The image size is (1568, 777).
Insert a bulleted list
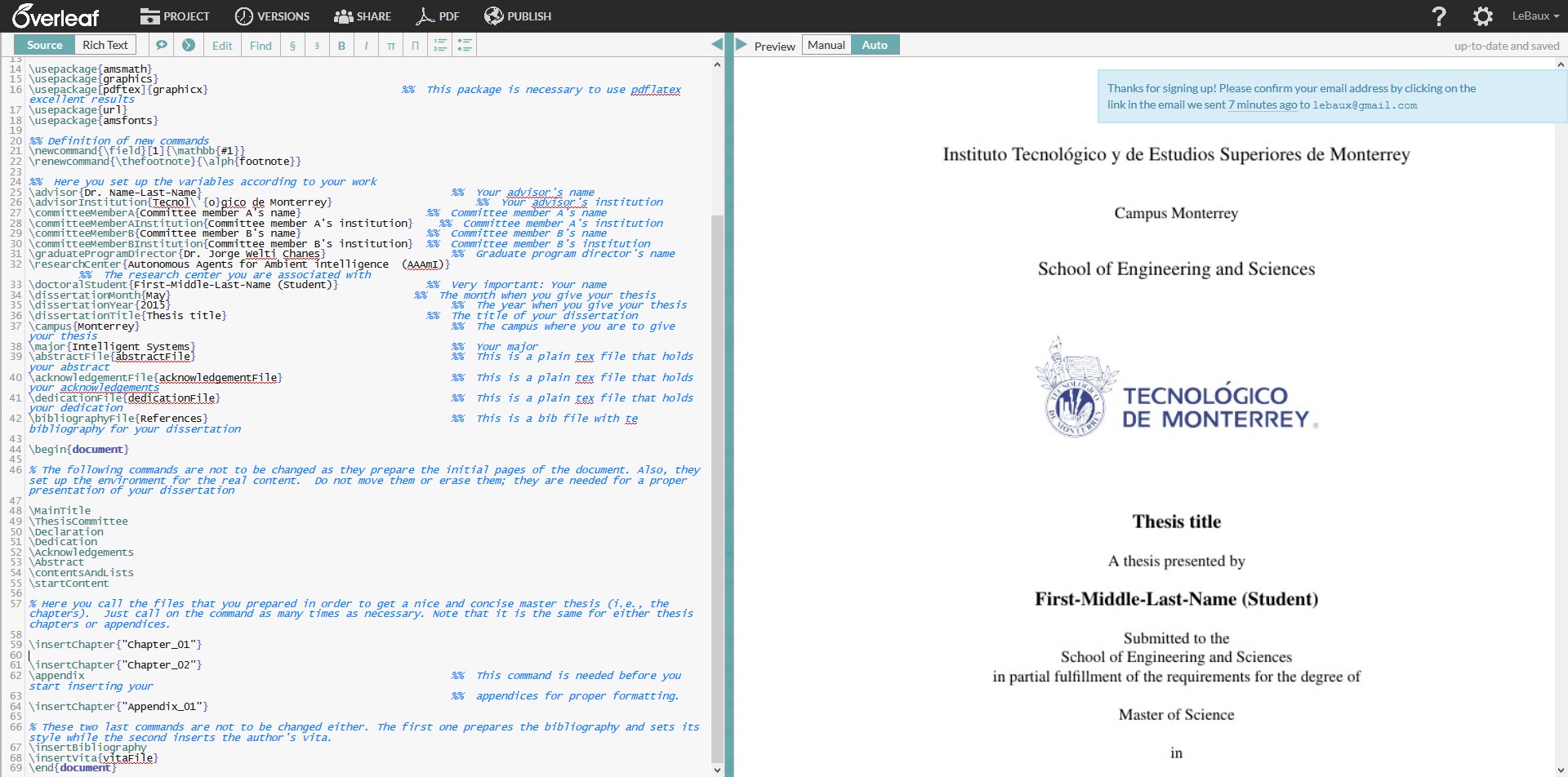(465, 46)
